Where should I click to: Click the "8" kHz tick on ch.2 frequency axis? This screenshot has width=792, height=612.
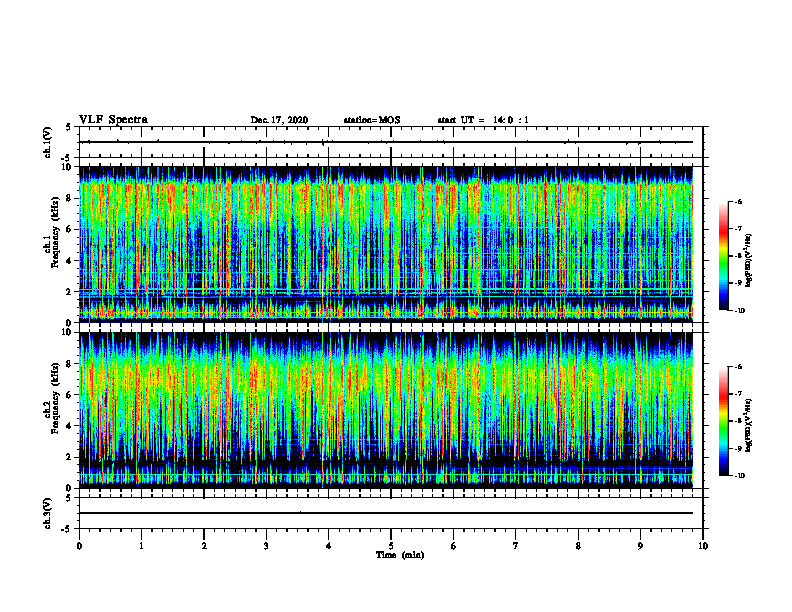tap(71, 364)
